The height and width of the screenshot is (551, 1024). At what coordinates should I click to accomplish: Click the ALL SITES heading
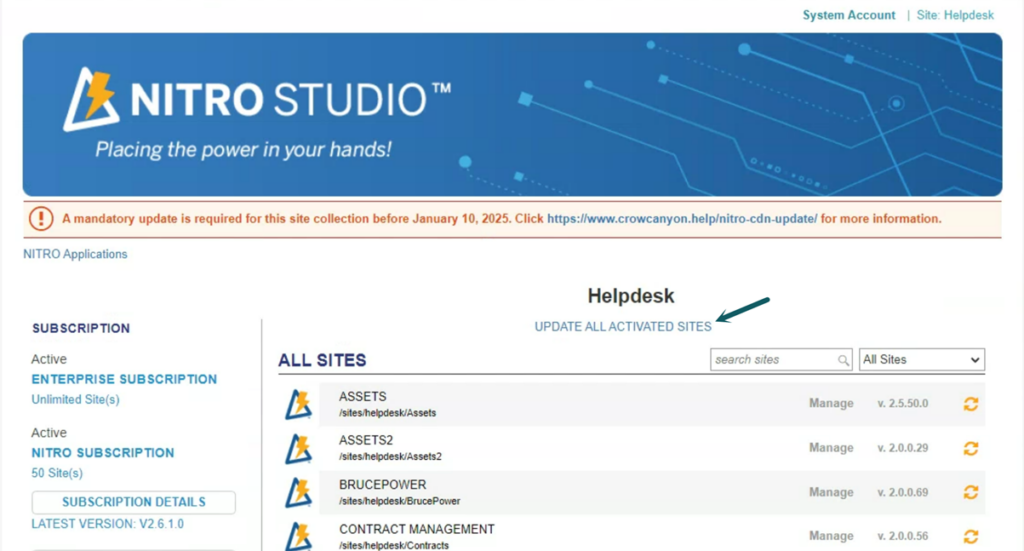[x=322, y=360]
